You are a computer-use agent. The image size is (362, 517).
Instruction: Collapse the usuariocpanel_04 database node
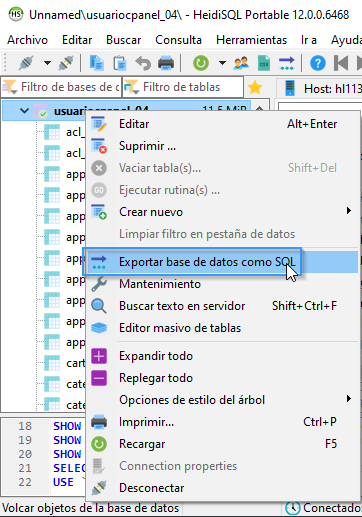[24, 110]
